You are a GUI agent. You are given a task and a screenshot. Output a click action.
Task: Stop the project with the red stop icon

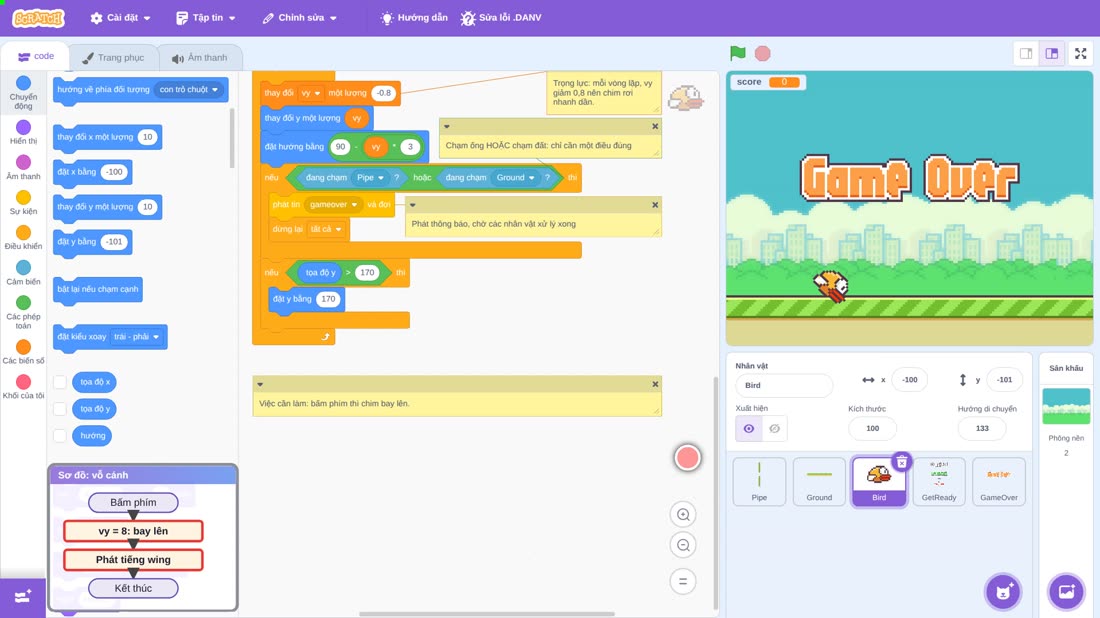point(763,53)
